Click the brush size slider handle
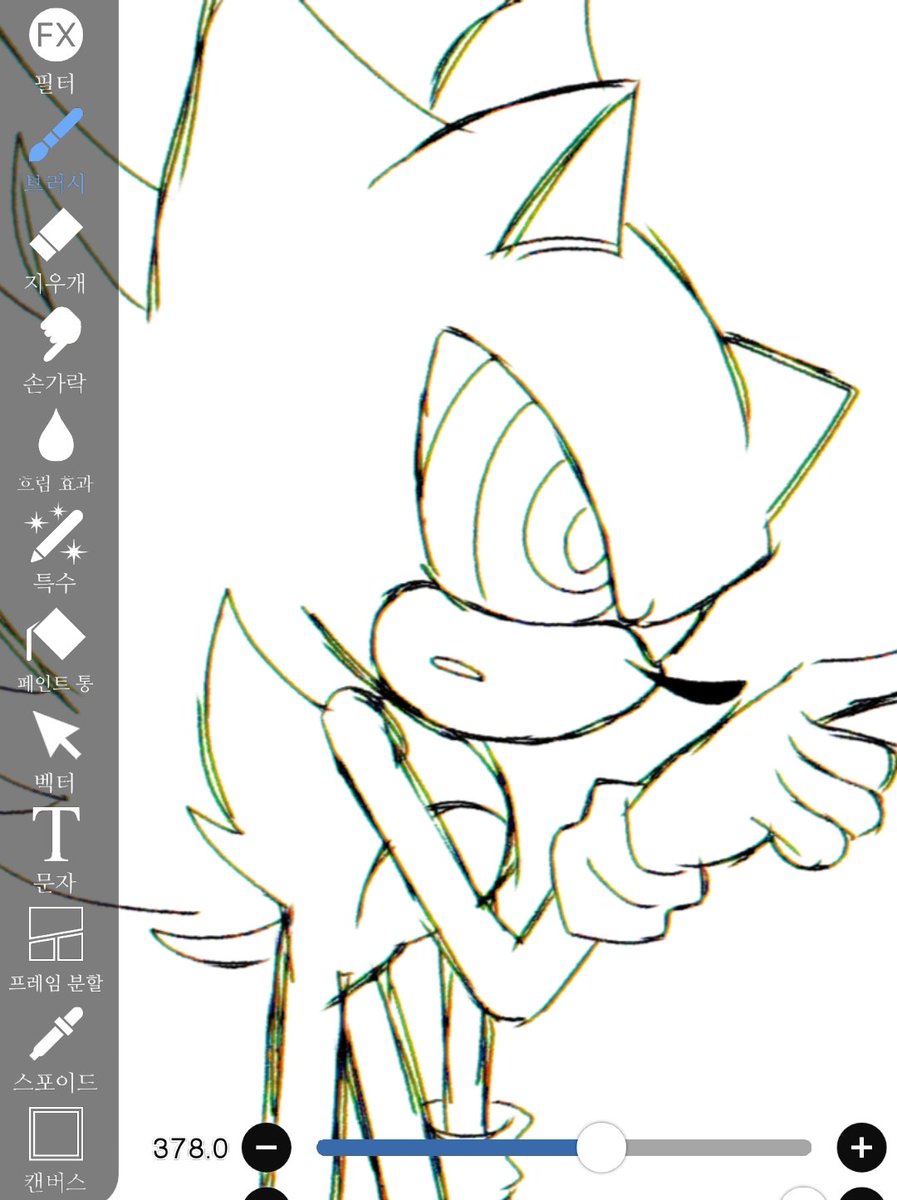The width and height of the screenshot is (897, 1200). click(601, 1147)
